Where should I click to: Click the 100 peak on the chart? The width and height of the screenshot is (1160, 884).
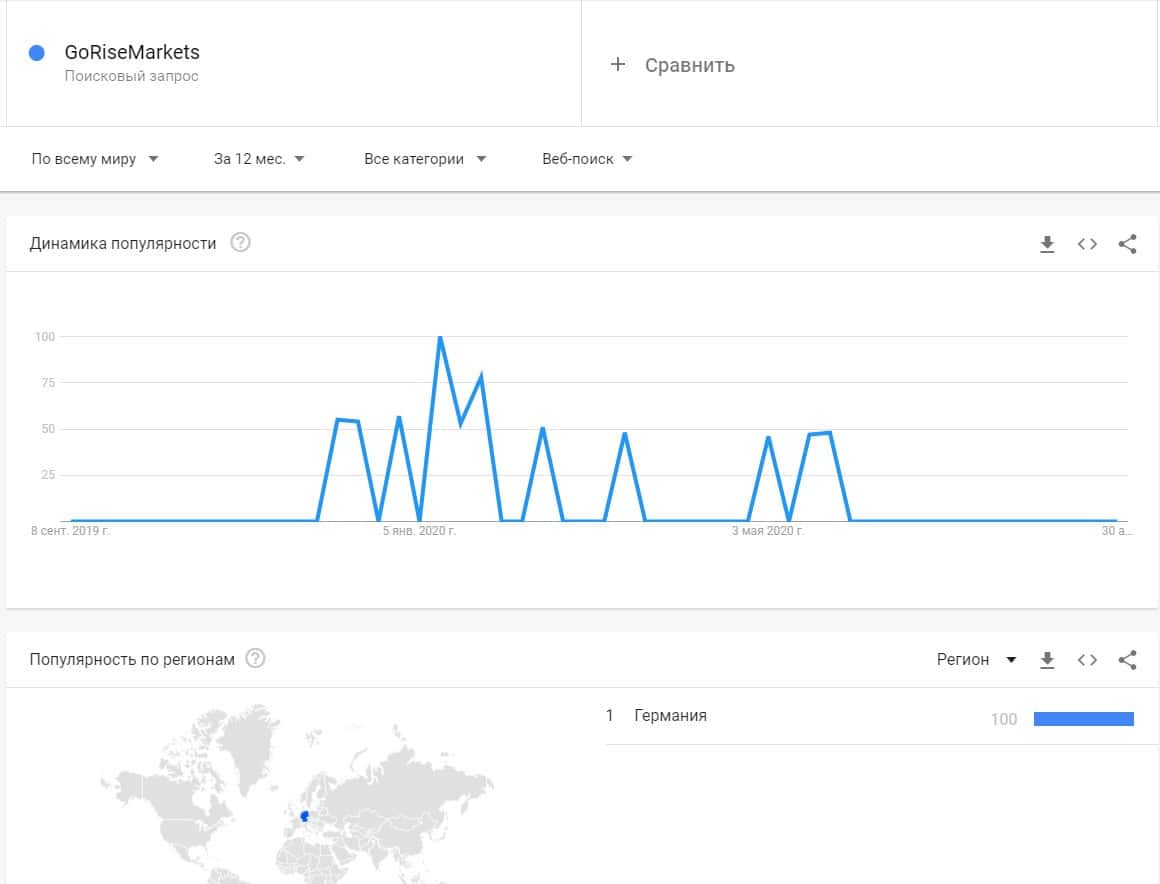pyautogui.click(x=440, y=338)
